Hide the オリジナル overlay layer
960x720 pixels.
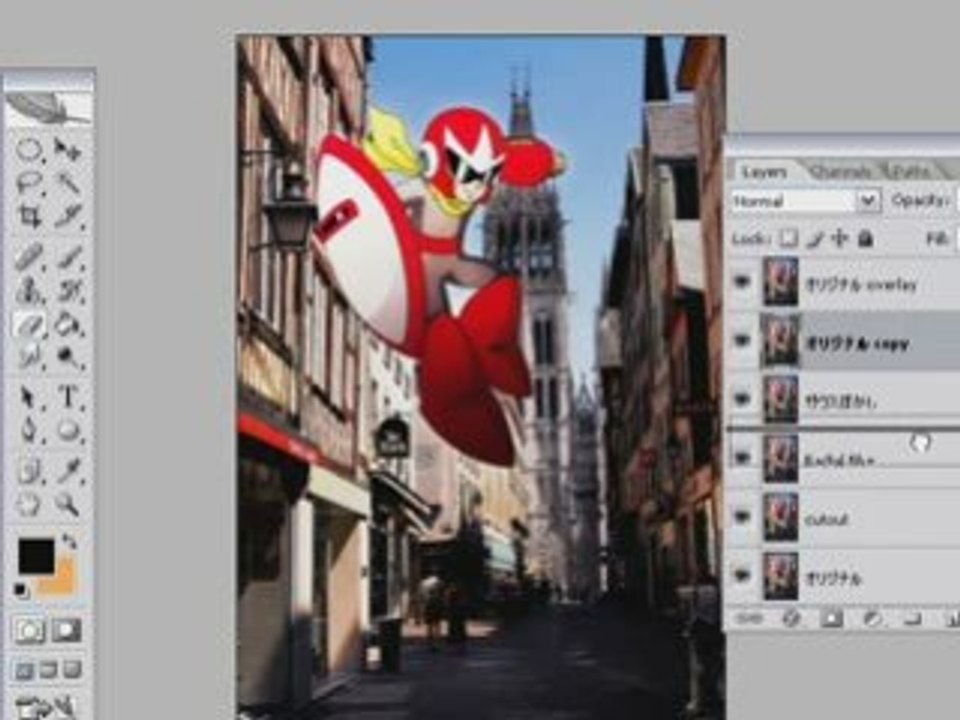coord(742,282)
